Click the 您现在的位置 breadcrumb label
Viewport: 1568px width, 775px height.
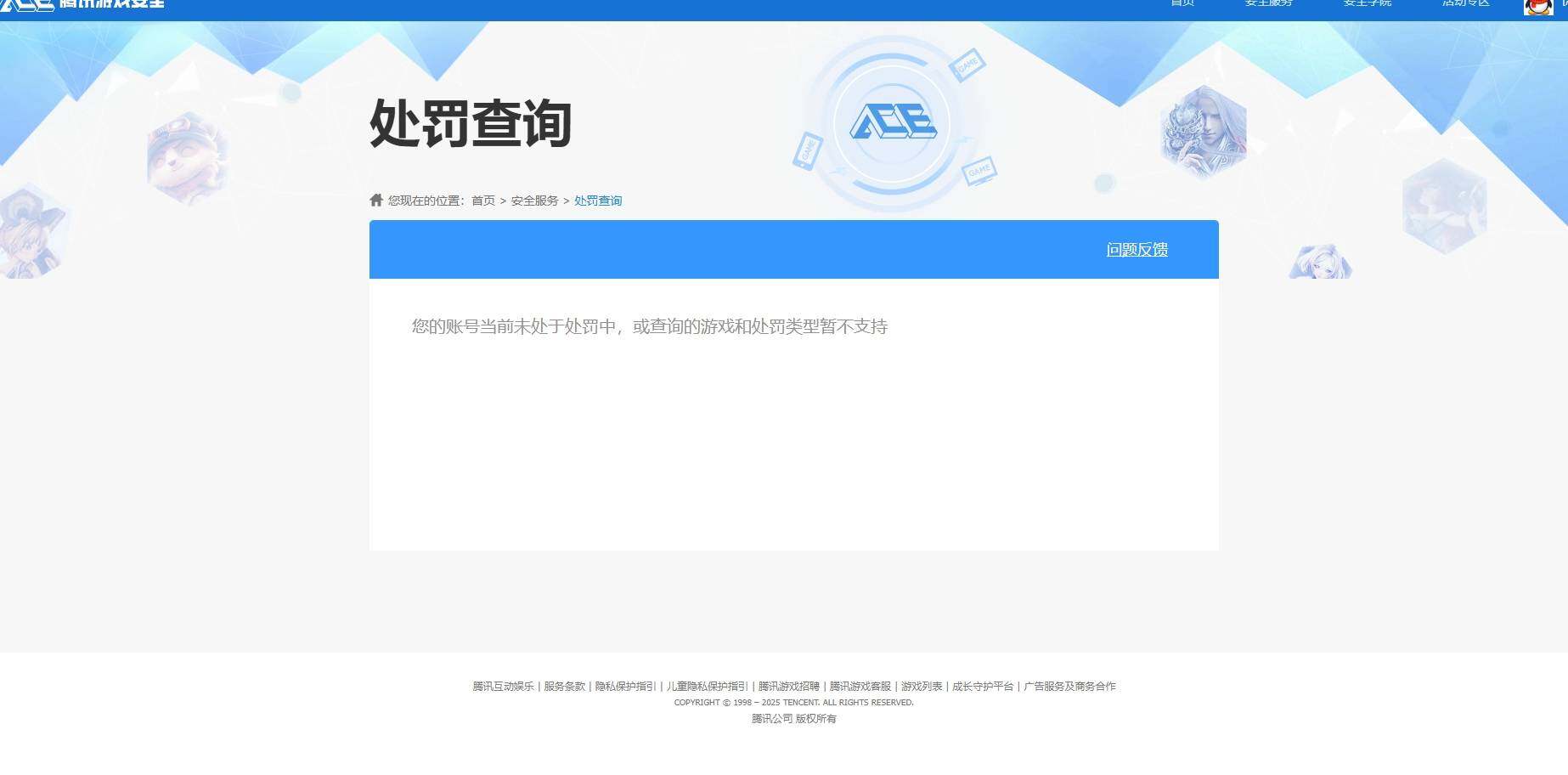click(426, 201)
